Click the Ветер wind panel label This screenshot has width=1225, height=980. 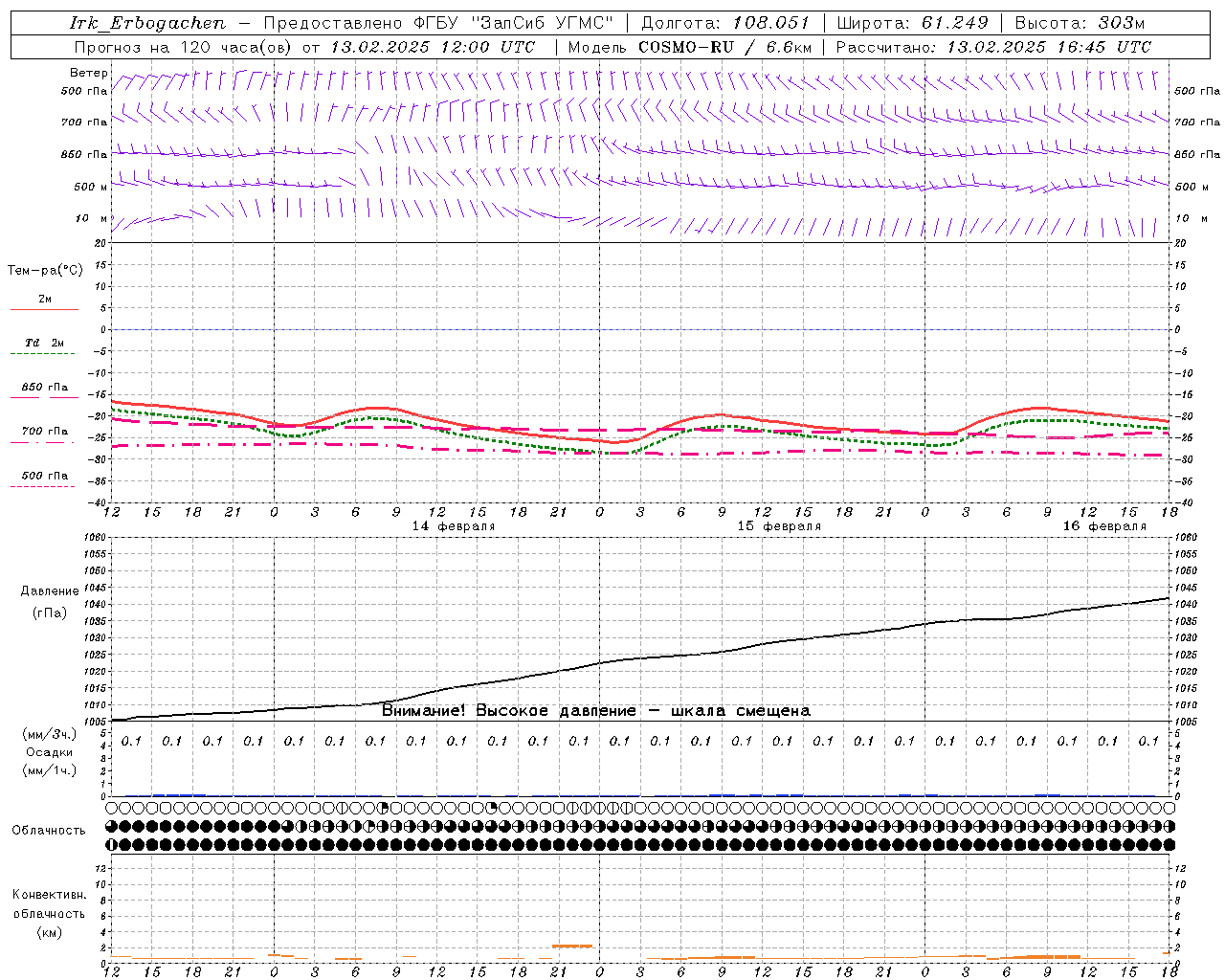pyautogui.click(x=89, y=73)
